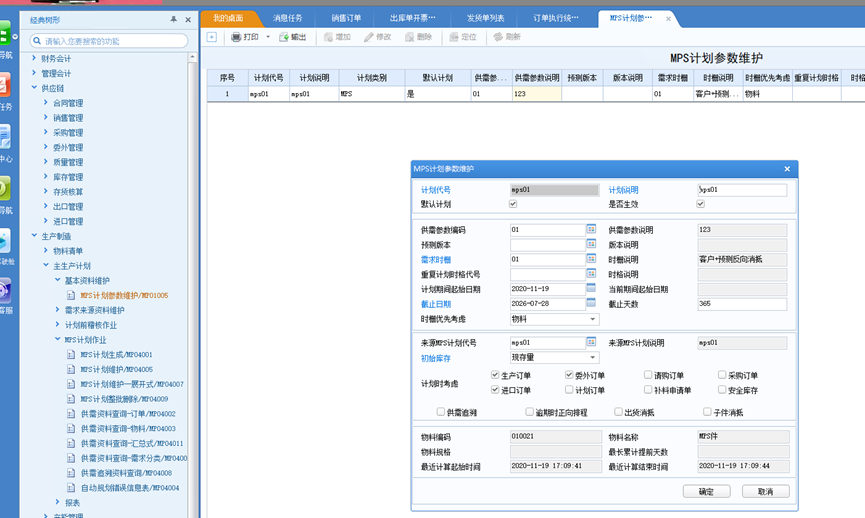
Task: Click document icon of MPS计划维护/MP04005
Action: [x=71, y=370]
